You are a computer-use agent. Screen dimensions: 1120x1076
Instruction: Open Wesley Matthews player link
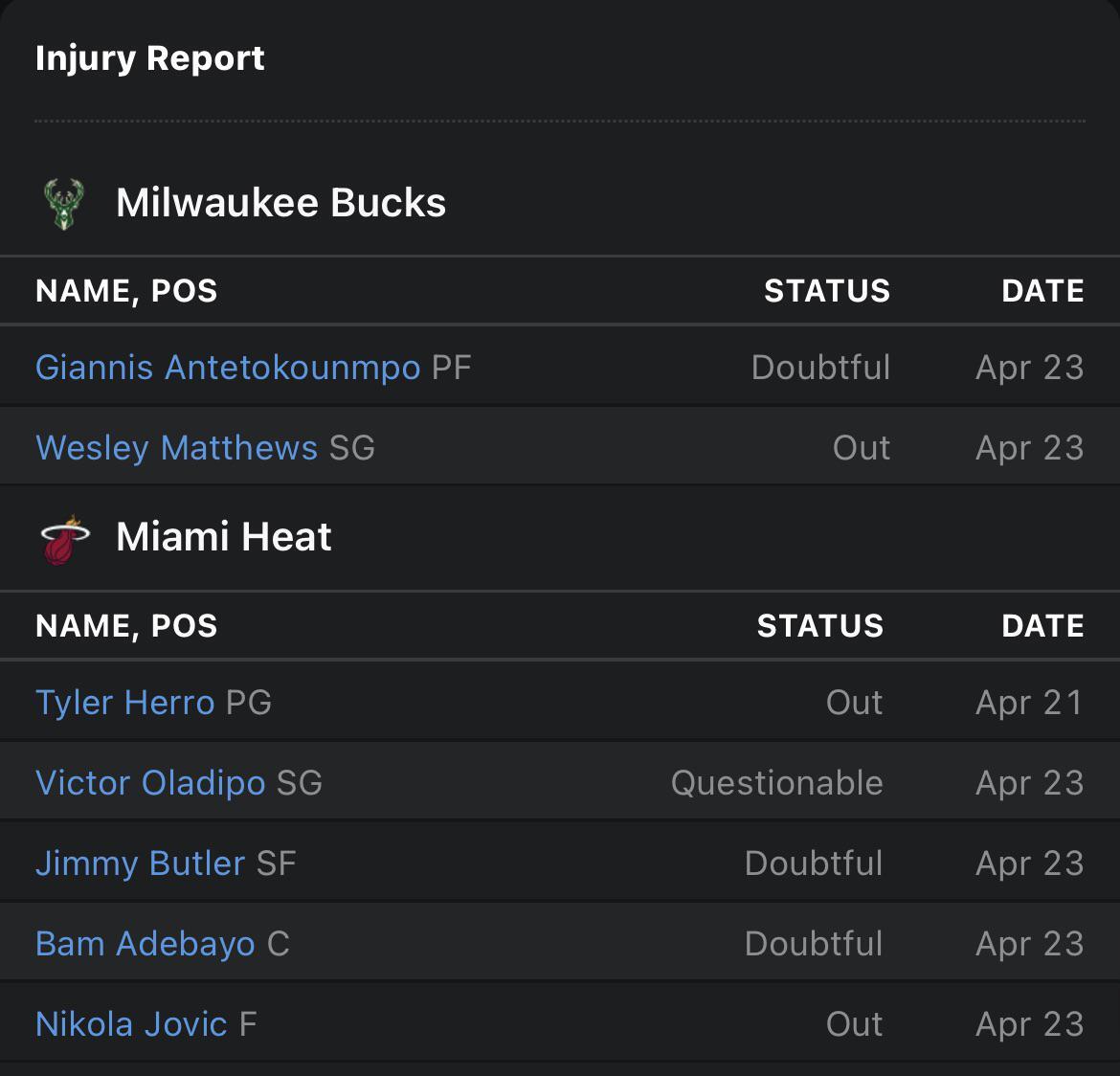click(176, 448)
